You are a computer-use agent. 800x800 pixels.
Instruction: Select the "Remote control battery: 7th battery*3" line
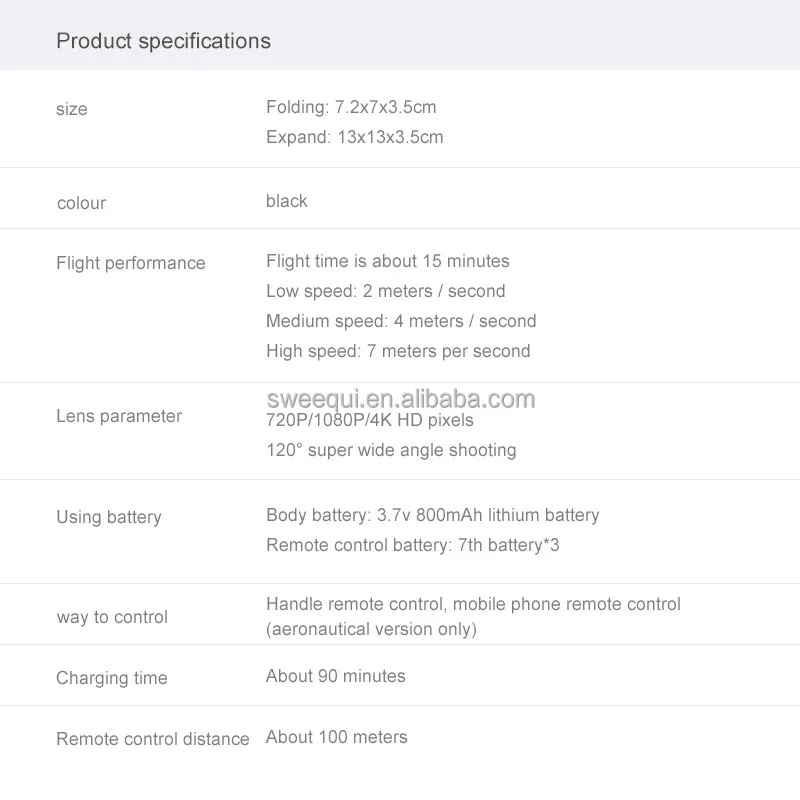pyautogui.click(x=413, y=545)
